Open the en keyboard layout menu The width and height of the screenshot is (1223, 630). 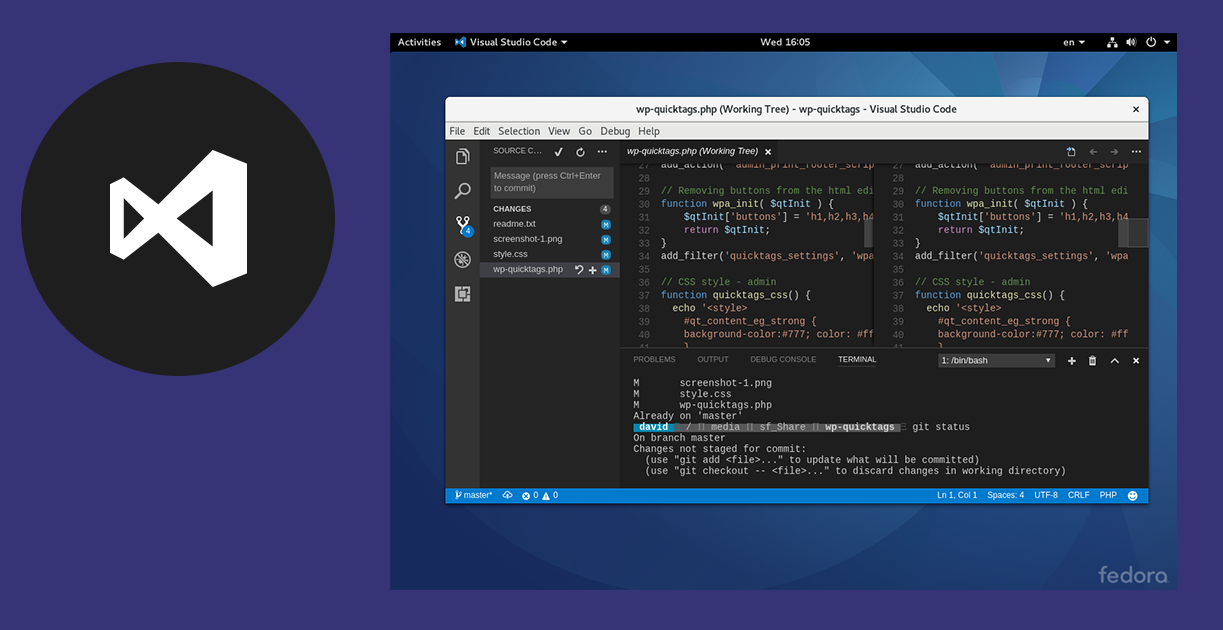(x=1074, y=42)
